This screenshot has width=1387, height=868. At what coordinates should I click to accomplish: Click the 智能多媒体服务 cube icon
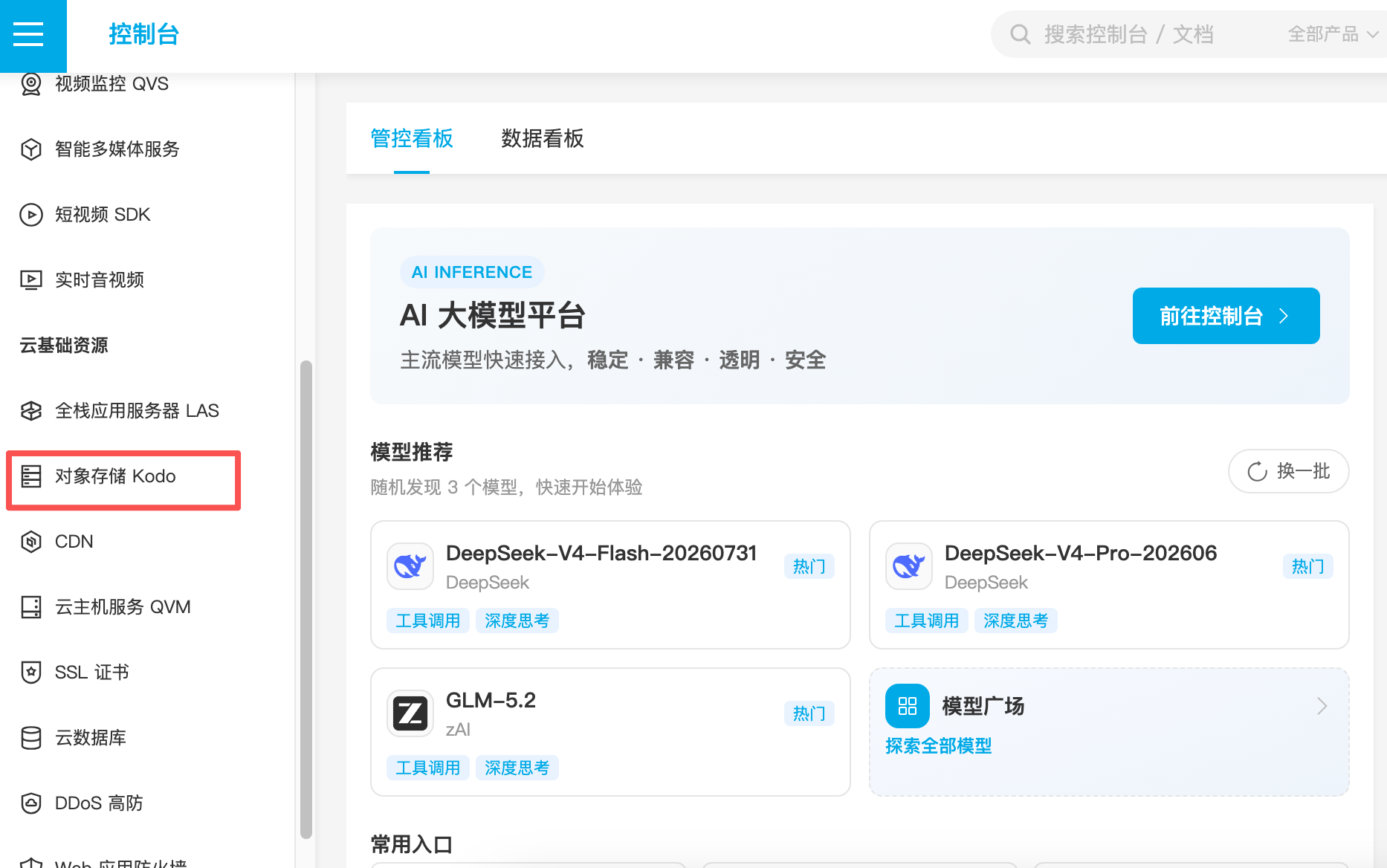tap(31, 149)
